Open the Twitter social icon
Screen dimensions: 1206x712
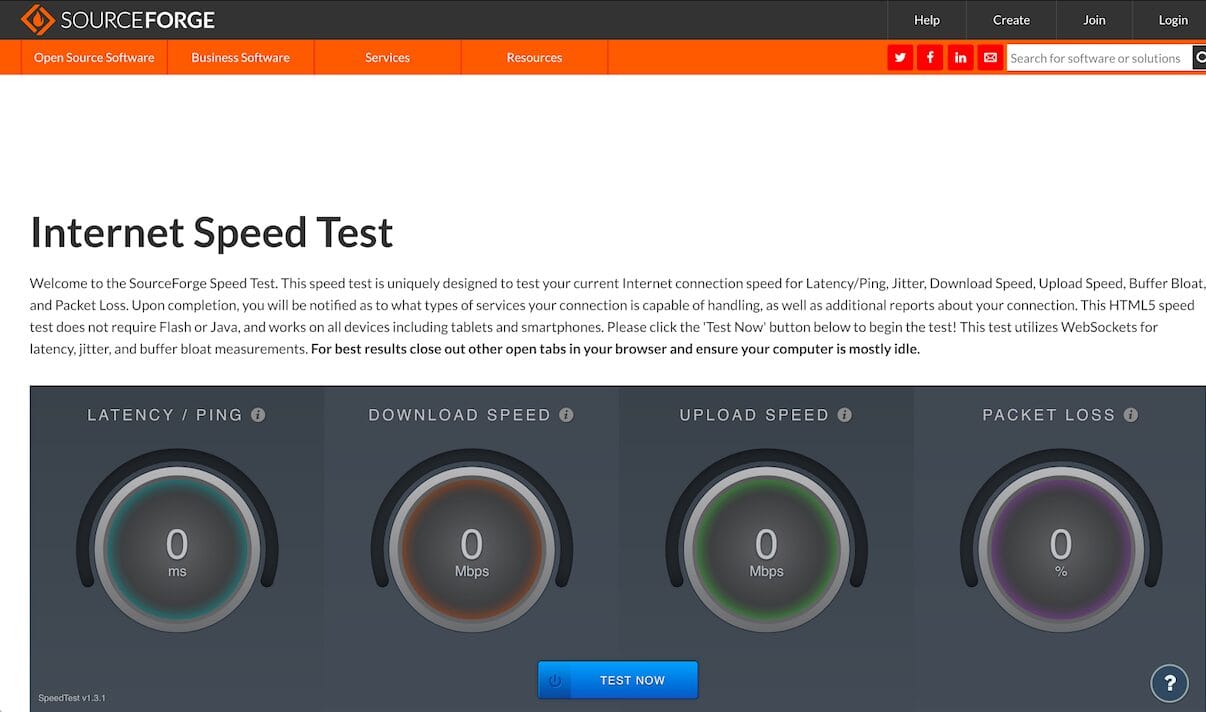point(900,58)
